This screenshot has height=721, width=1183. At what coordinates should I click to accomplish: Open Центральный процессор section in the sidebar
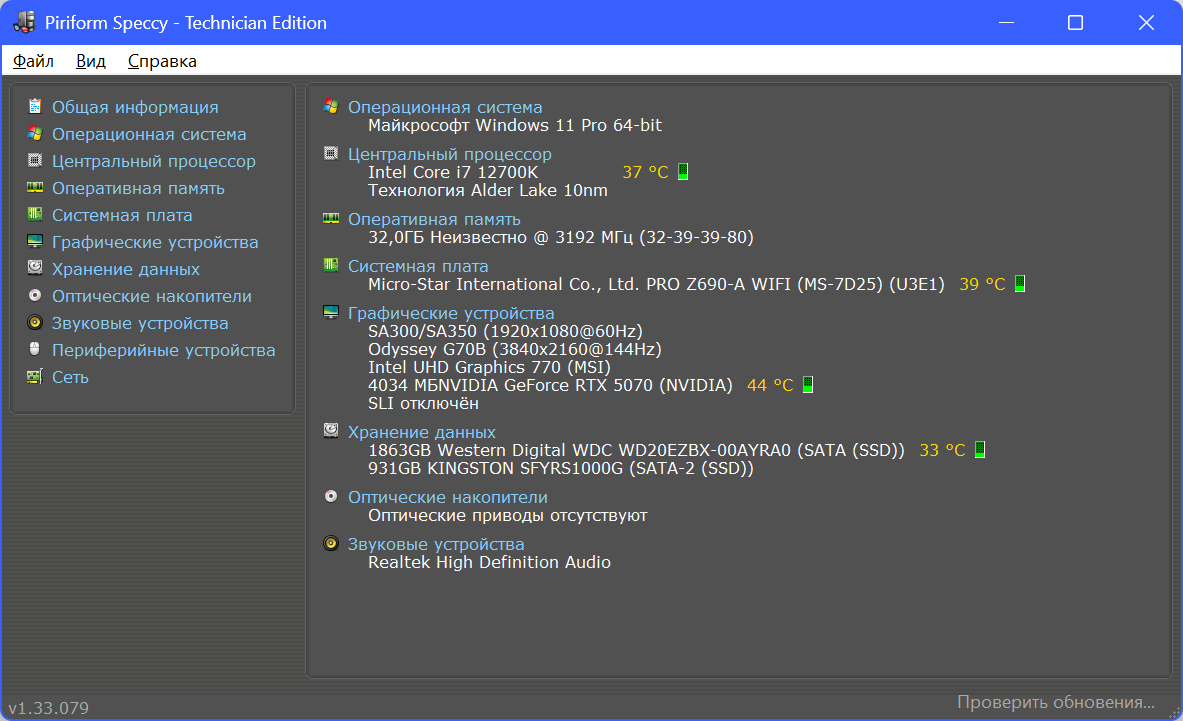[x=153, y=161]
